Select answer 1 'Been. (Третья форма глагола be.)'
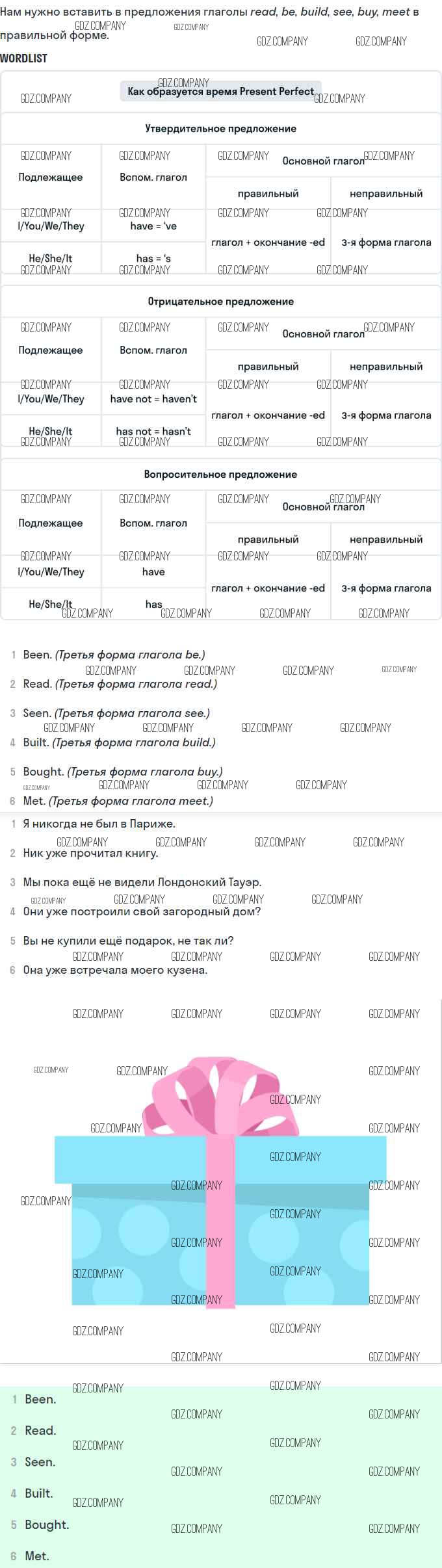The width and height of the screenshot is (442, 1568). click(114, 655)
